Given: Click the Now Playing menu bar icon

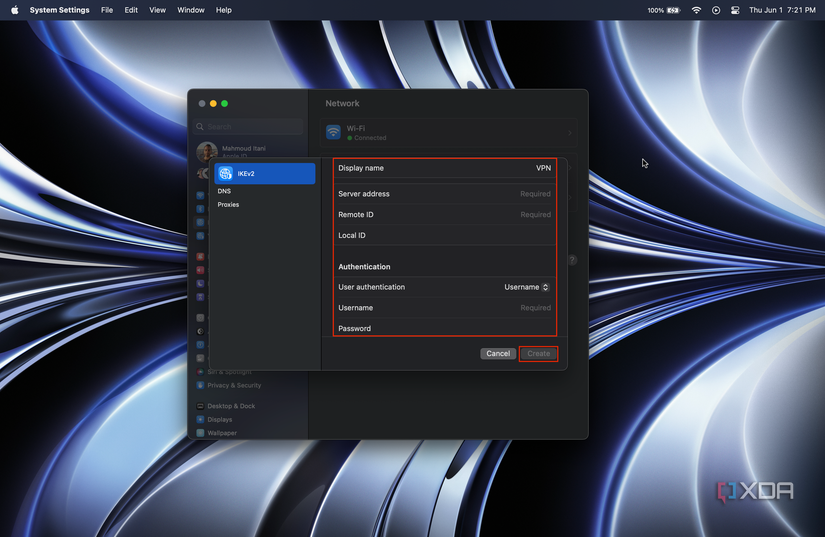Looking at the screenshot, I should (715, 10).
